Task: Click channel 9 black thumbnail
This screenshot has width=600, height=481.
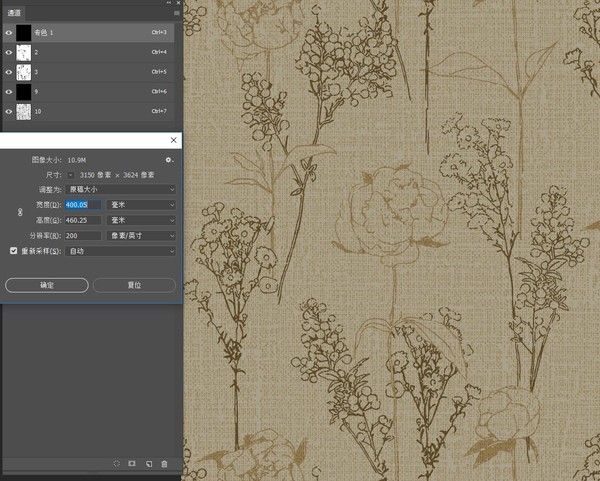Action: pyautogui.click(x=23, y=92)
